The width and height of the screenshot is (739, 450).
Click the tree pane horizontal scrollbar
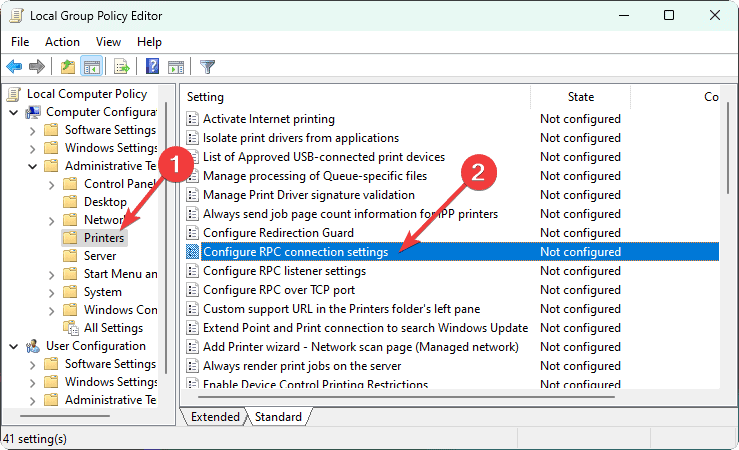click(x=65, y=416)
